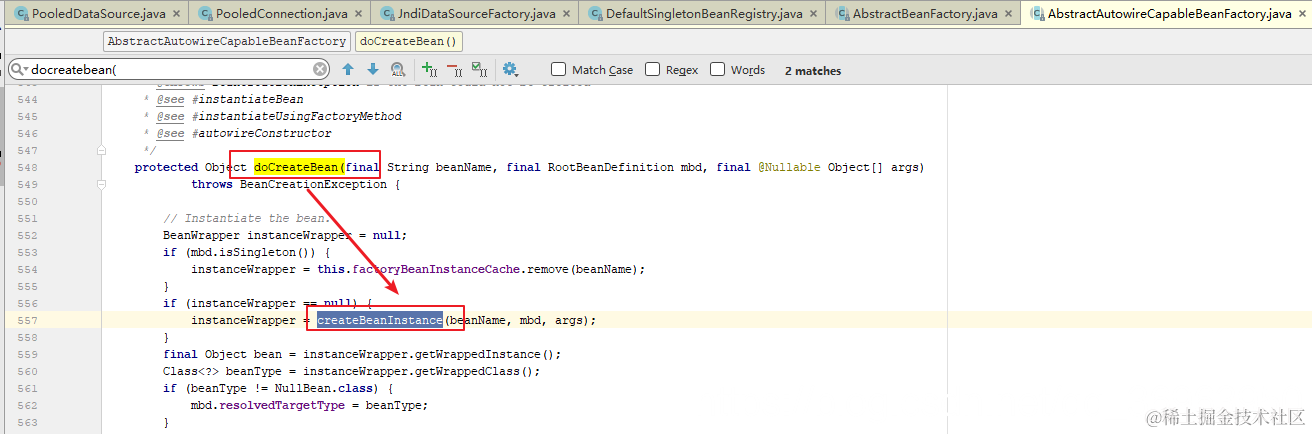Click PooledDataSource.java class file icon
Screen dimensions: 1312x434
[20, 14]
